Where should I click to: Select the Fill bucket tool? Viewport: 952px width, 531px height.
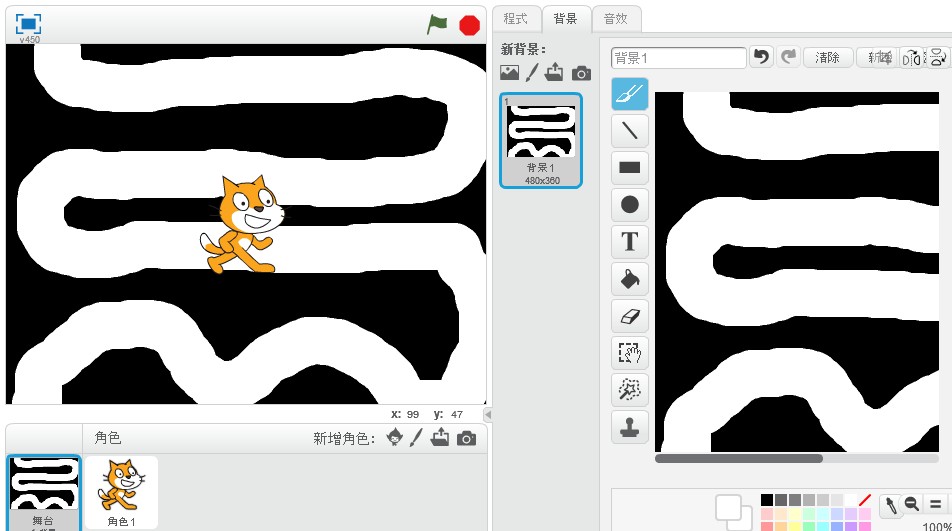(x=630, y=279)
